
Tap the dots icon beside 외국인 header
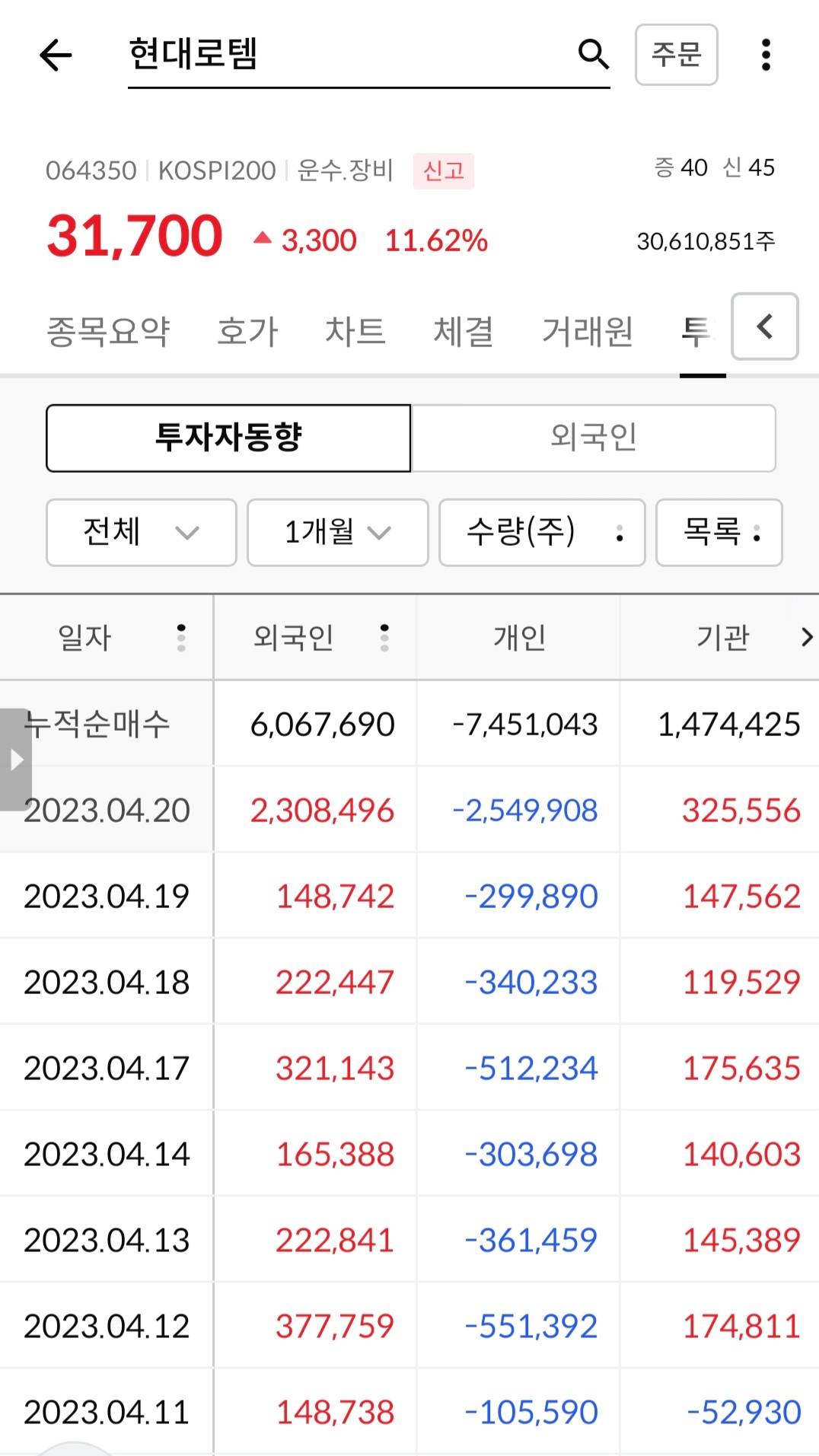(x=384, y=638)
